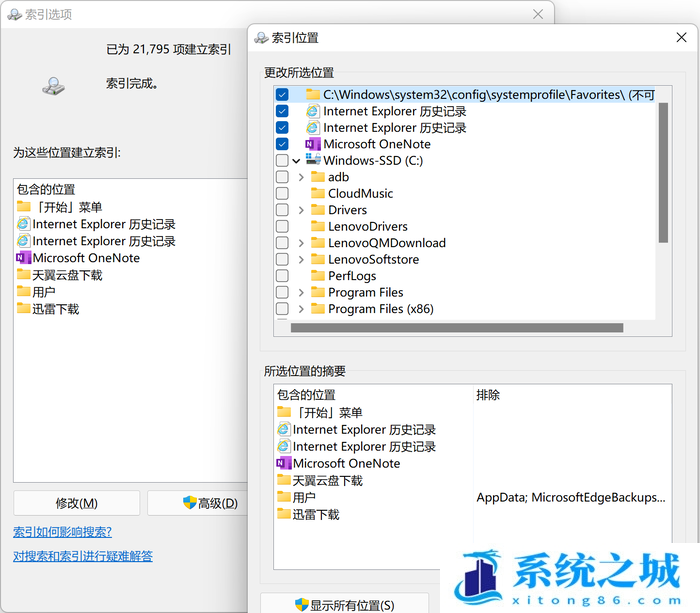This screenshot has width=700, height=613.
Task: Check the Program Files (x86) checkbox
Action: click(282, 309)
